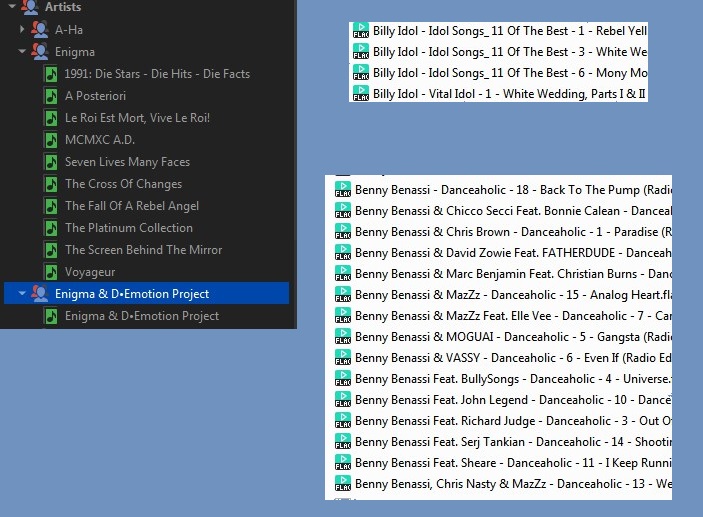The image size is (703, 517).
Task: Click FLAC icon for Vital Idol file
Action: 360,94
